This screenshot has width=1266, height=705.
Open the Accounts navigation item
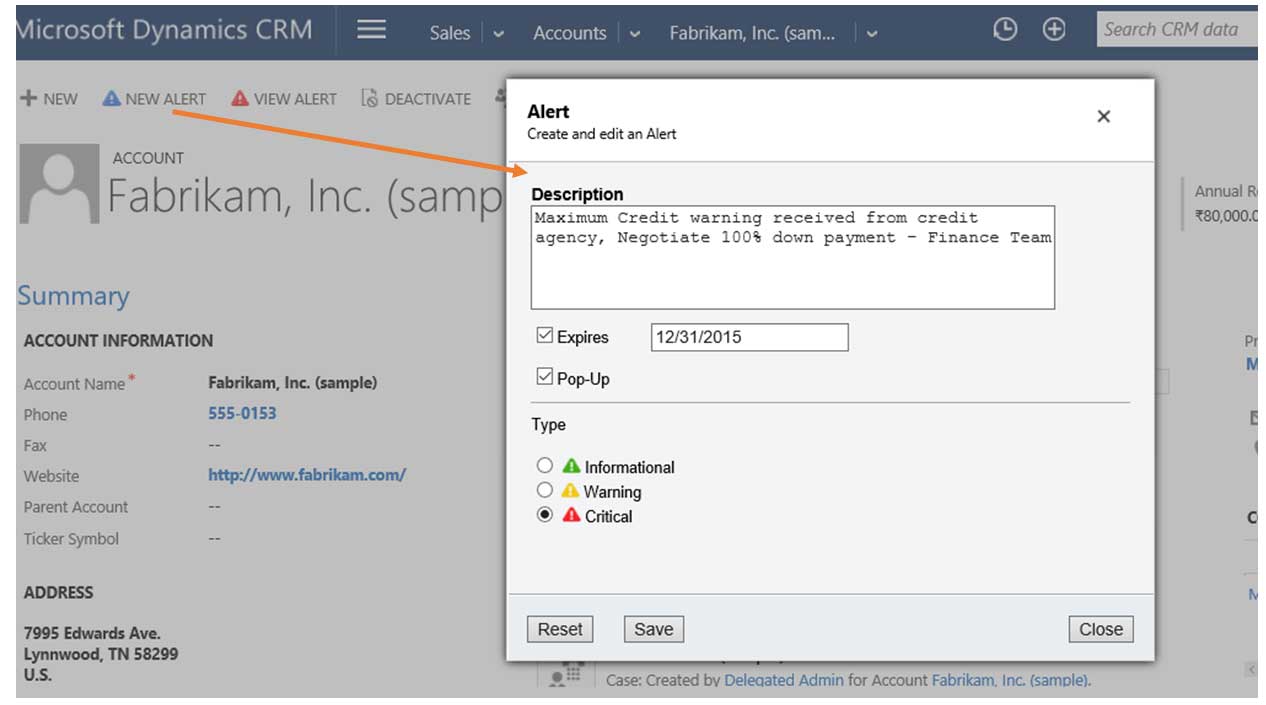(x=569, y=33)
